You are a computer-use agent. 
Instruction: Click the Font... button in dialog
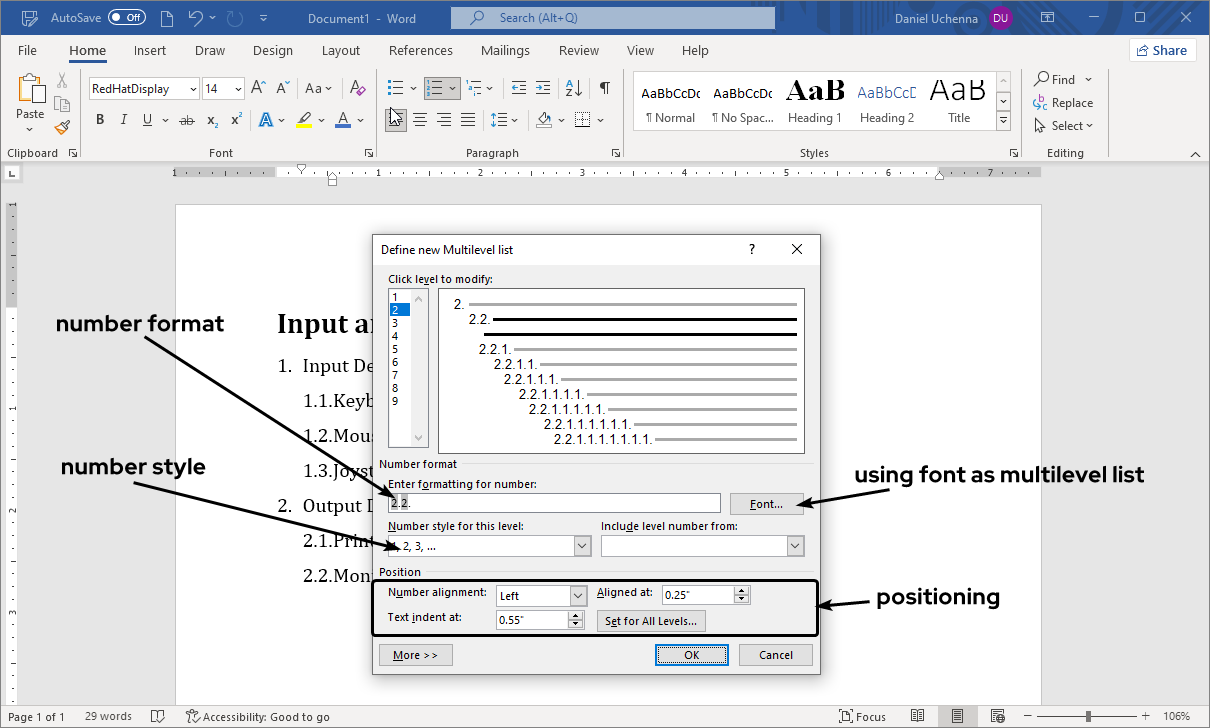(x=766, y=503)
